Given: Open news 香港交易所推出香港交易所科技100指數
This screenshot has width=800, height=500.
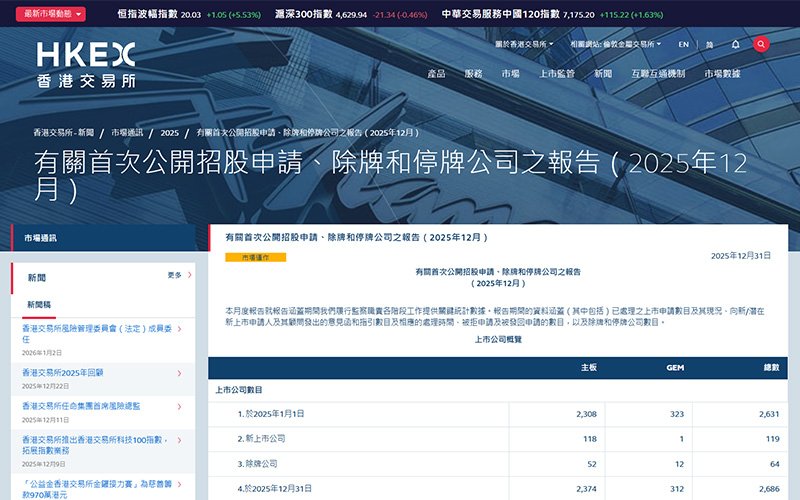Looking at the screenshot, I should click(94, 445).
